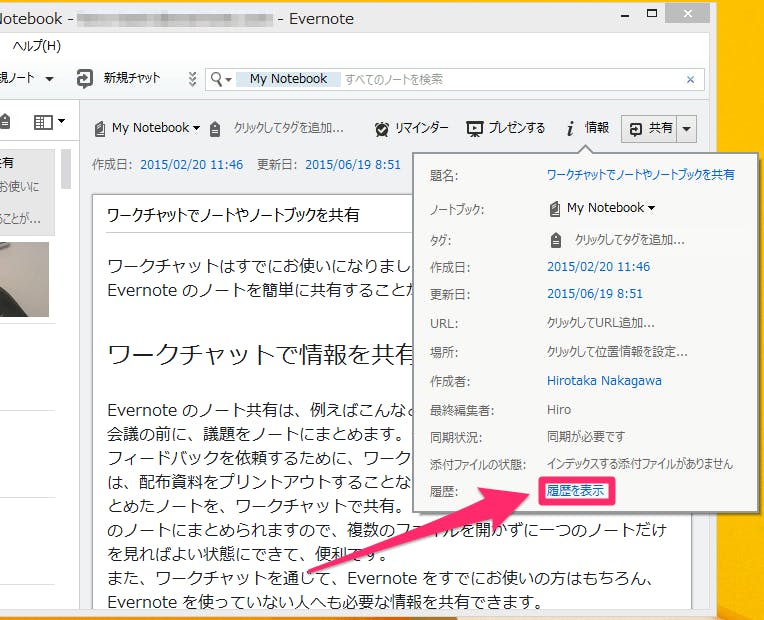
Task: Click 作成日 2015/02/20 11:46 in info panel
Action: pyautogui.click(x=598, y=267)
